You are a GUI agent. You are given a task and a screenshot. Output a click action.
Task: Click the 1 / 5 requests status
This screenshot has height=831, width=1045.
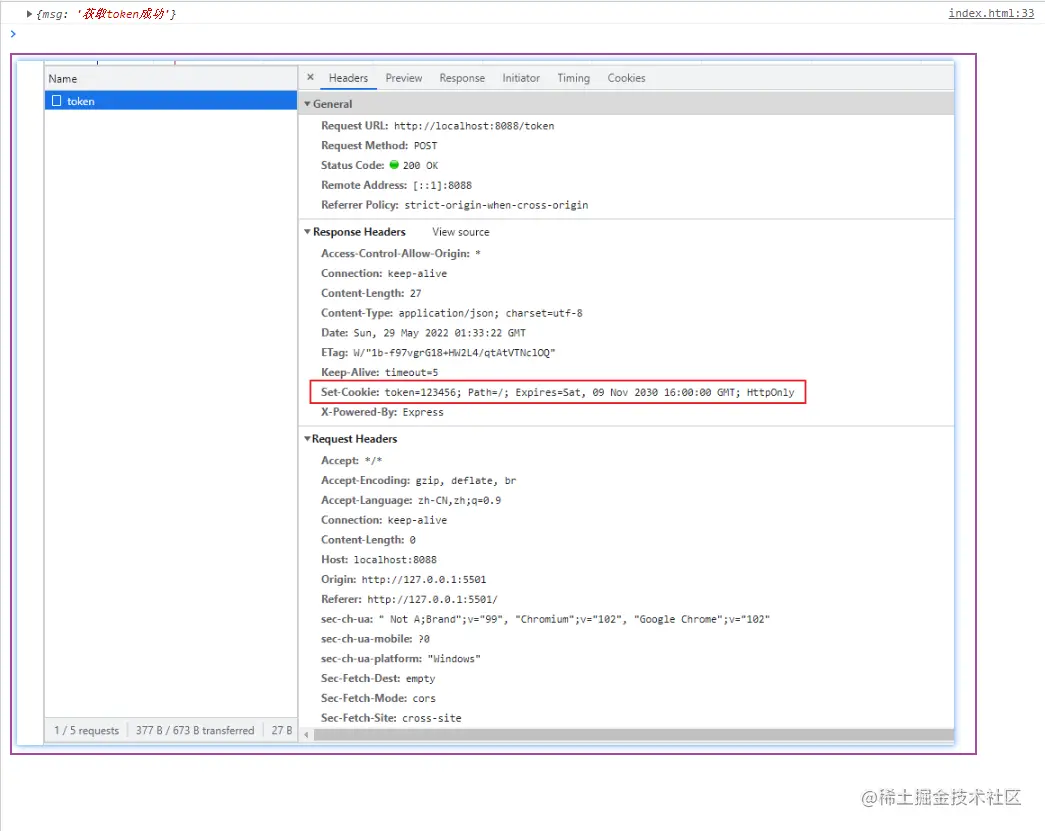pyautogui.click(x=86, y=730)
